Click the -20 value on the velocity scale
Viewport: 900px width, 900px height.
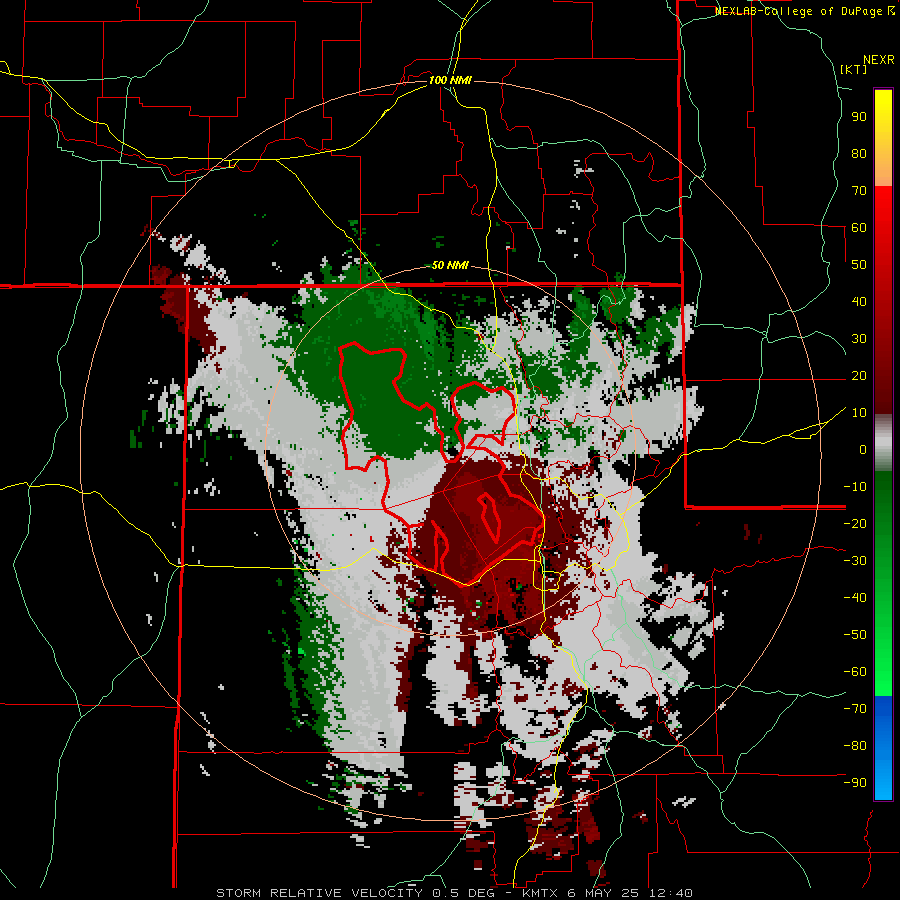click(x=855, y=524)
